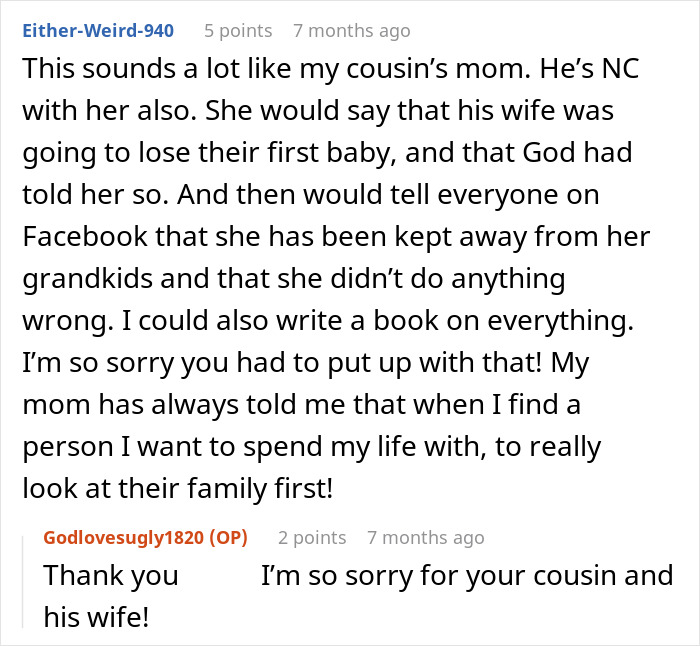
Task: Open the top comment's 7 months ago timestamp
Action: coord(351,30)
